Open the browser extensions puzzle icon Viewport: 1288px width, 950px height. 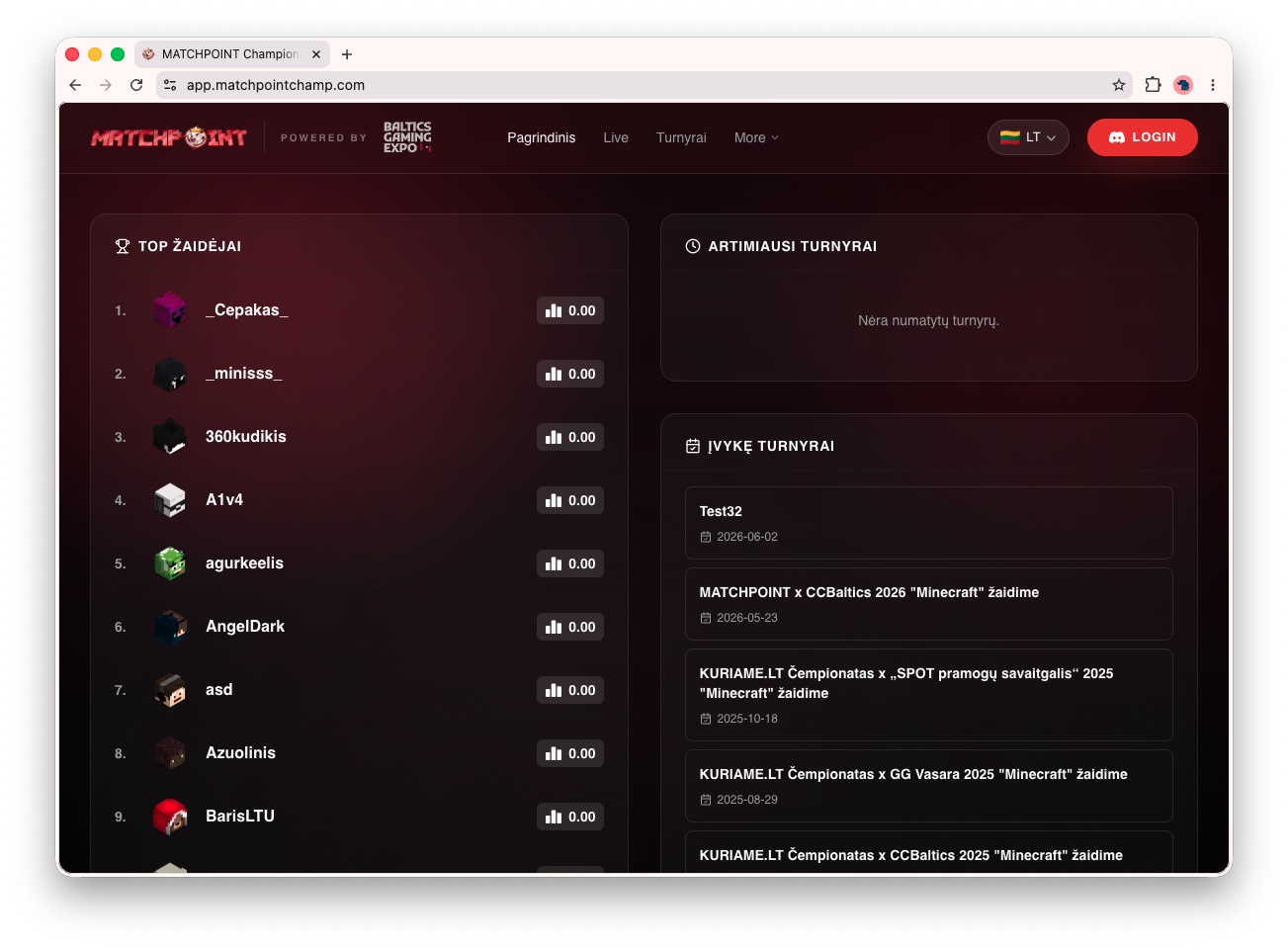point(1153,85)
